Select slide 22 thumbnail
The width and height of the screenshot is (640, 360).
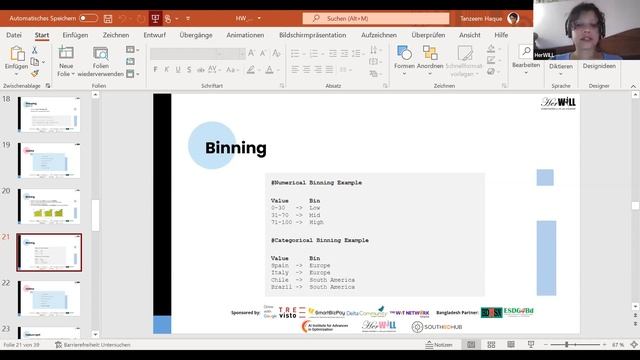49,299
